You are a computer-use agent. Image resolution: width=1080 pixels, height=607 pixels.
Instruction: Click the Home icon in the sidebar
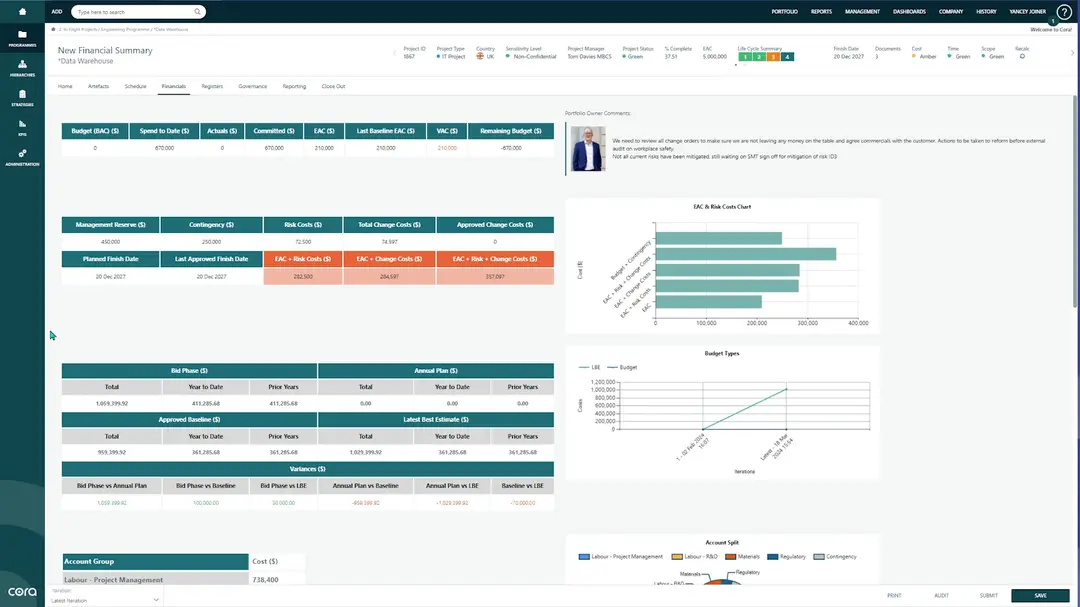click(22, 11)
